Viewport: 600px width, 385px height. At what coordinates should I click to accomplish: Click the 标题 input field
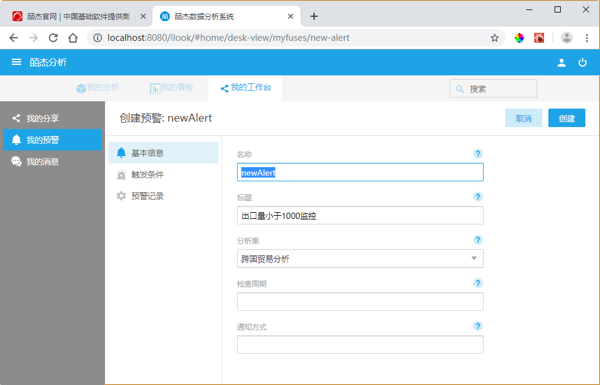point(360,215)
